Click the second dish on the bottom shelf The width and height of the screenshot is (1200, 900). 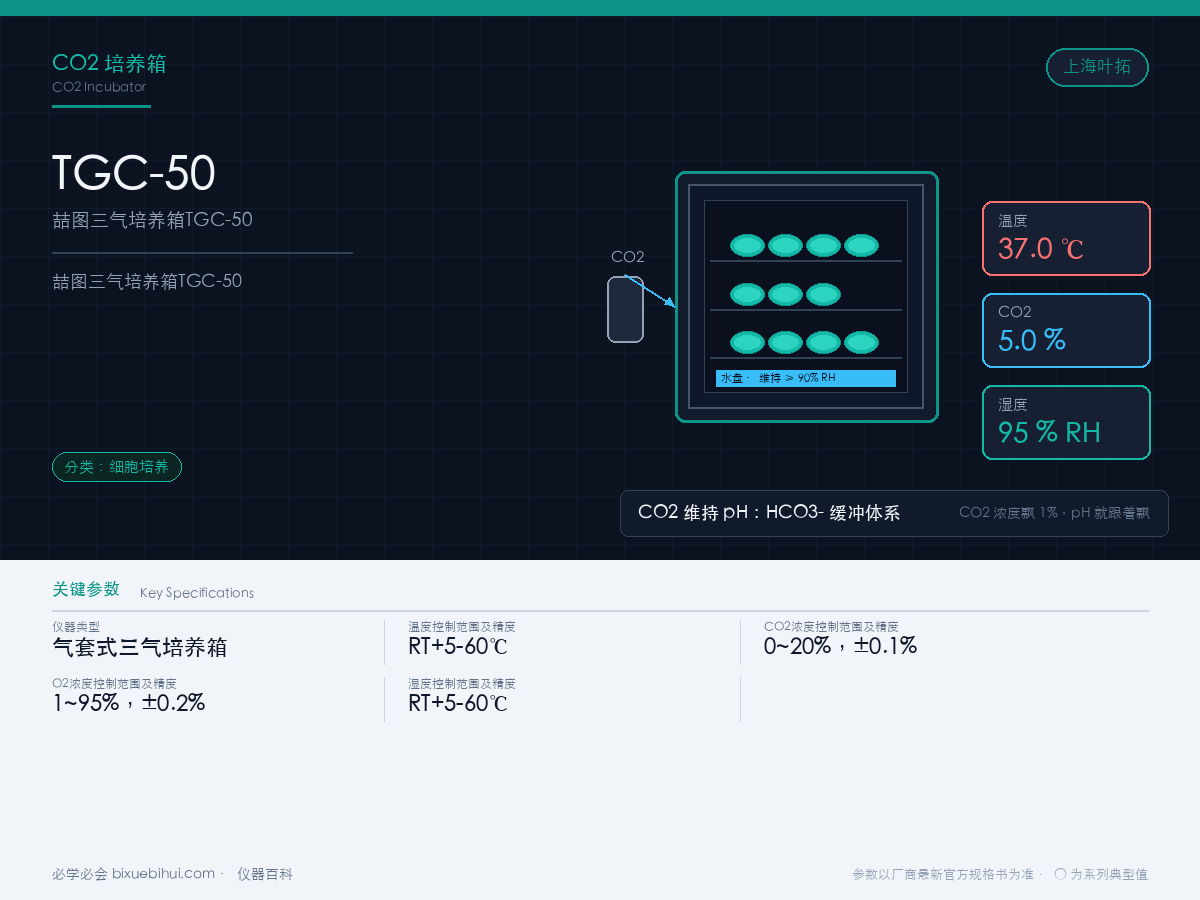785,343
